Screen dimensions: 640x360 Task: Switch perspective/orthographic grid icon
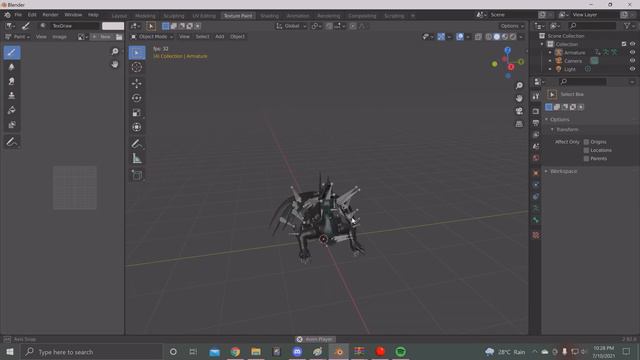tap(519, 124)
